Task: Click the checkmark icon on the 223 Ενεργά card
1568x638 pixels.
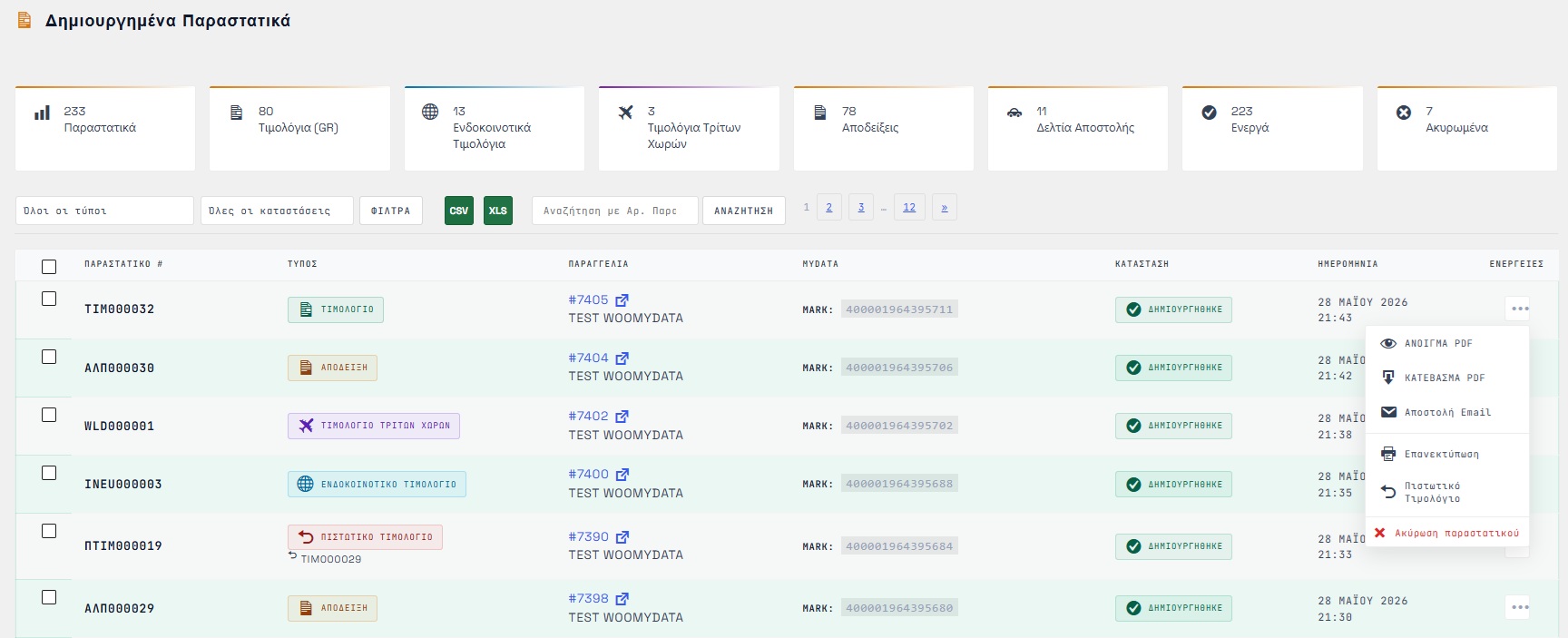Action: 1209,113
